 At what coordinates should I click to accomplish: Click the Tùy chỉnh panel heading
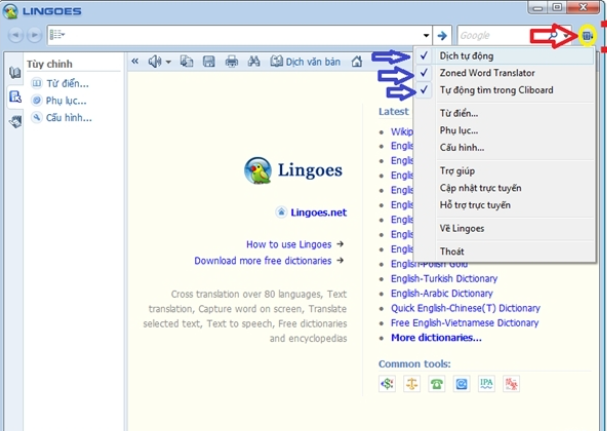coord(50,64)
